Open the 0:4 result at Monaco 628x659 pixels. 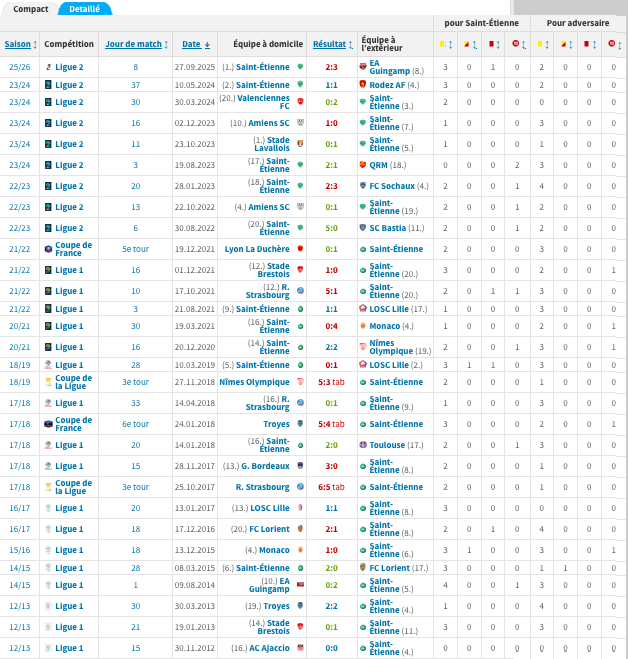pyautogui.click(x=331, y=326)
